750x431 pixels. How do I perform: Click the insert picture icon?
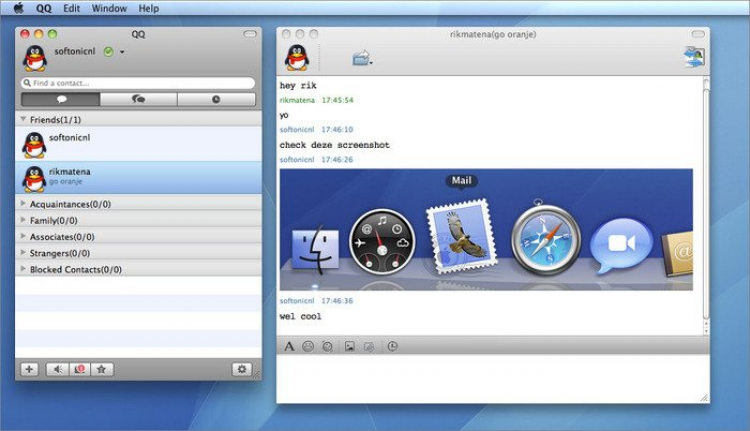click(350, 346)
